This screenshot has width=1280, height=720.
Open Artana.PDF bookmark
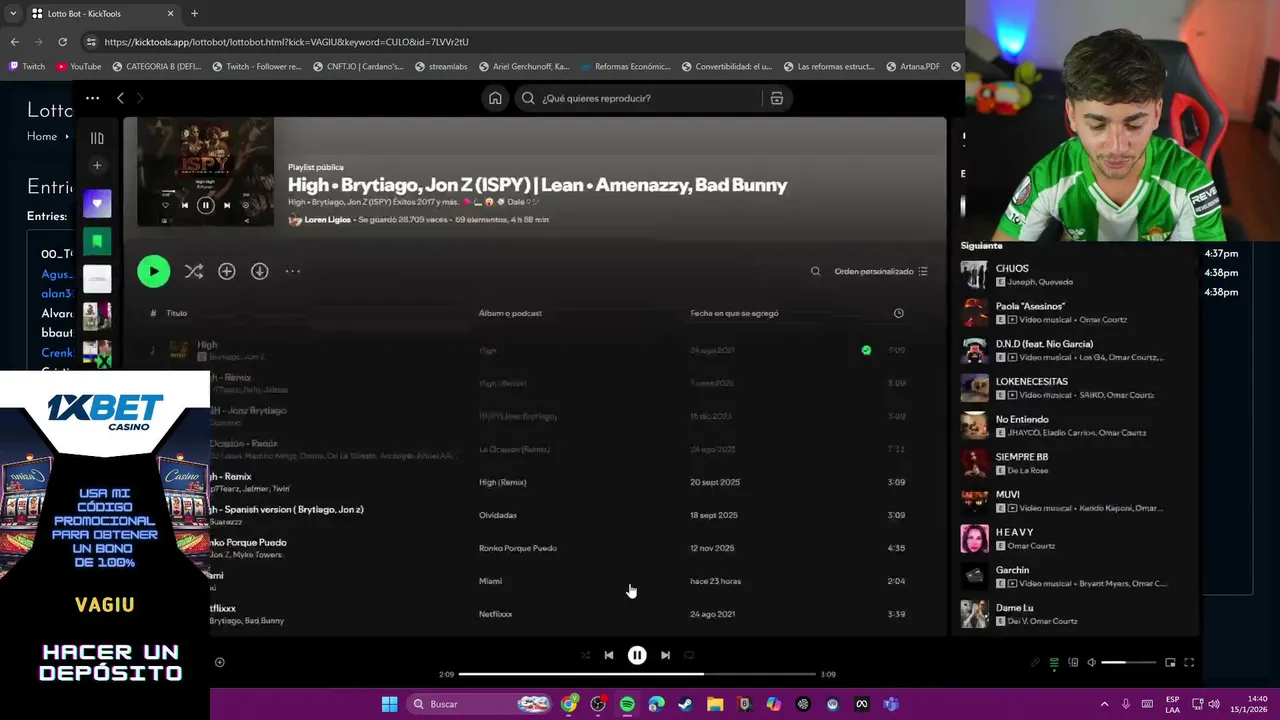tap(912, 66)
